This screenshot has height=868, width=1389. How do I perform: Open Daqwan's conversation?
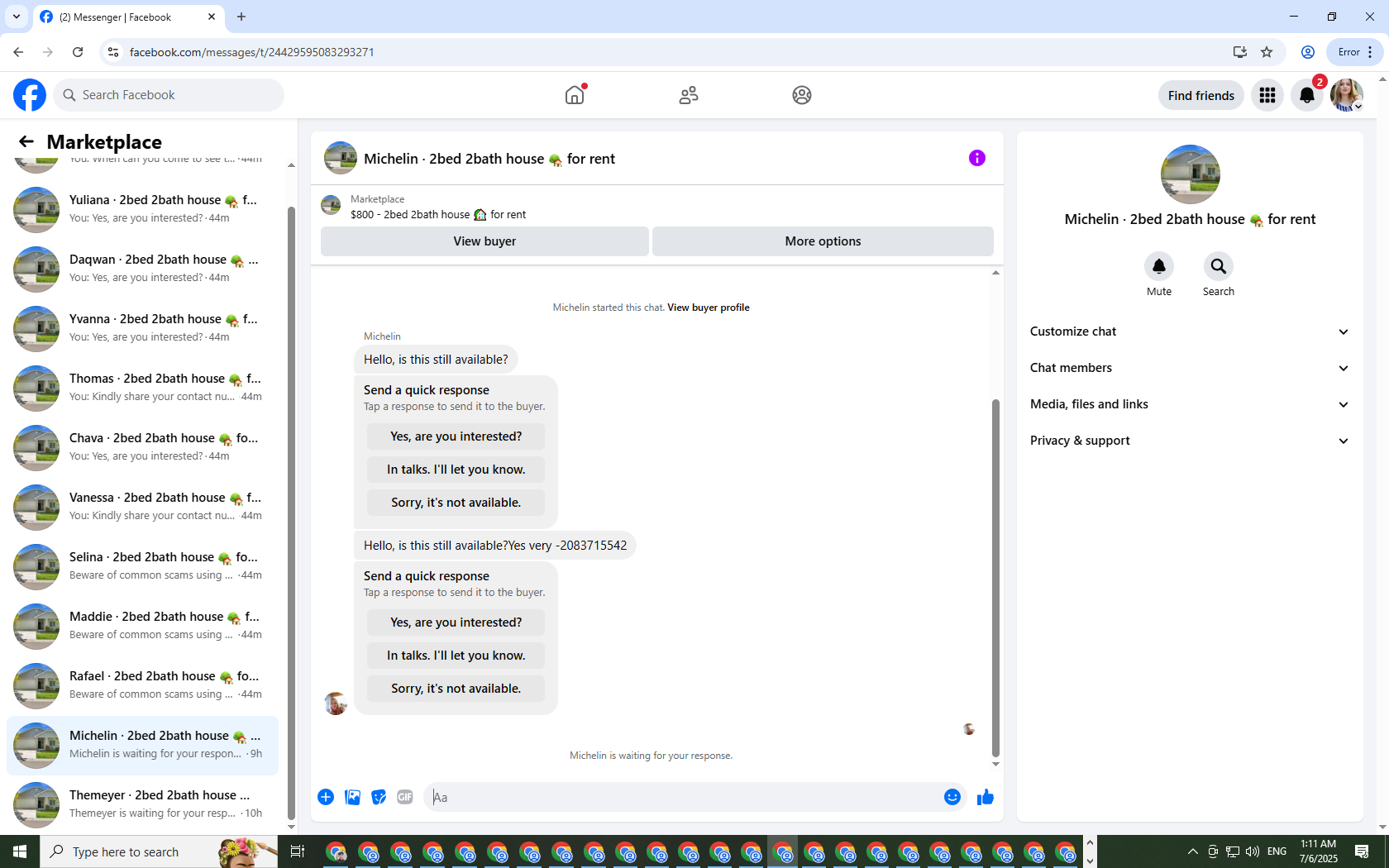[x=142, y=269]
